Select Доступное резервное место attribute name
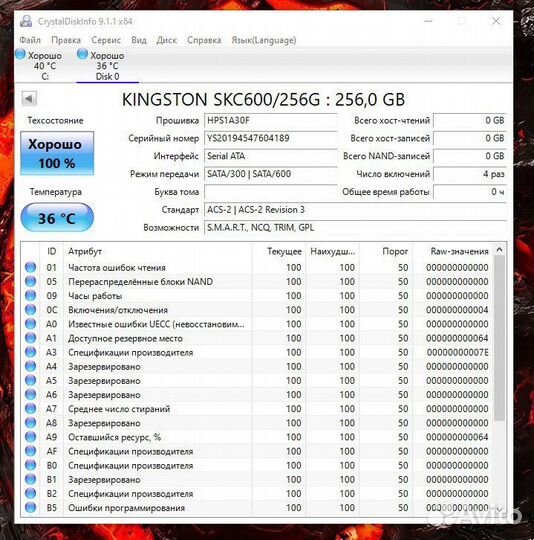The image size is (534, 540). pyautogui.click(x=125, y=339)
